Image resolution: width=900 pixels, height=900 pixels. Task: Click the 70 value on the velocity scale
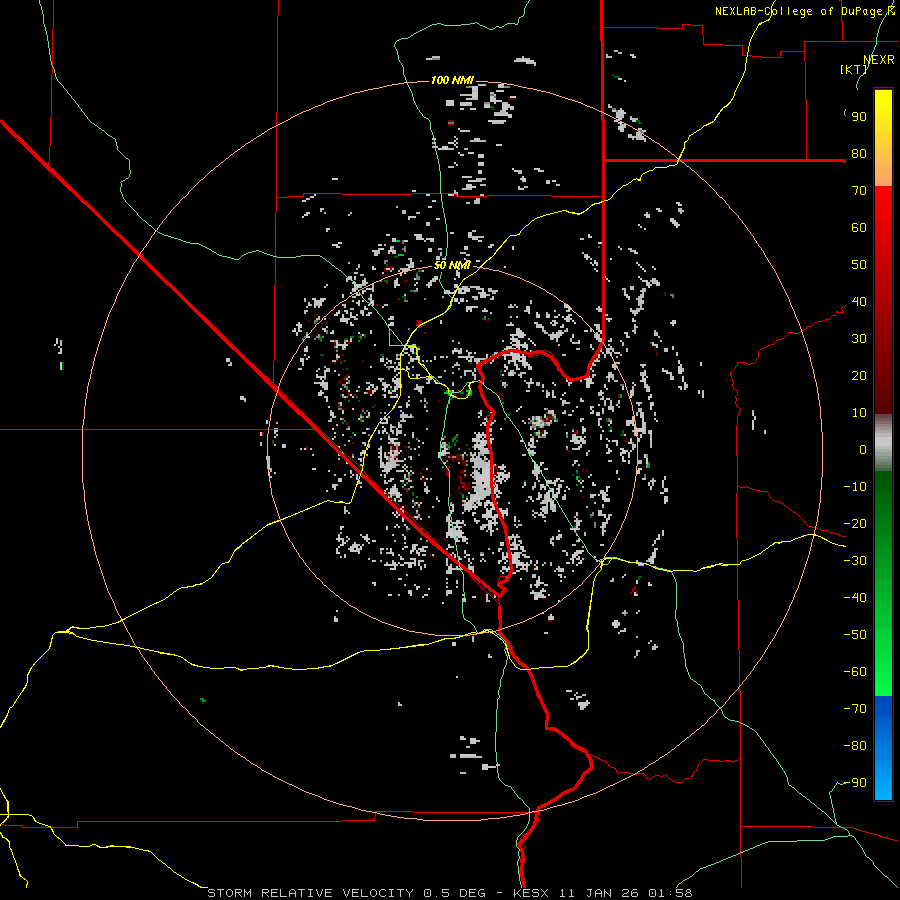[x=859, y=191]
